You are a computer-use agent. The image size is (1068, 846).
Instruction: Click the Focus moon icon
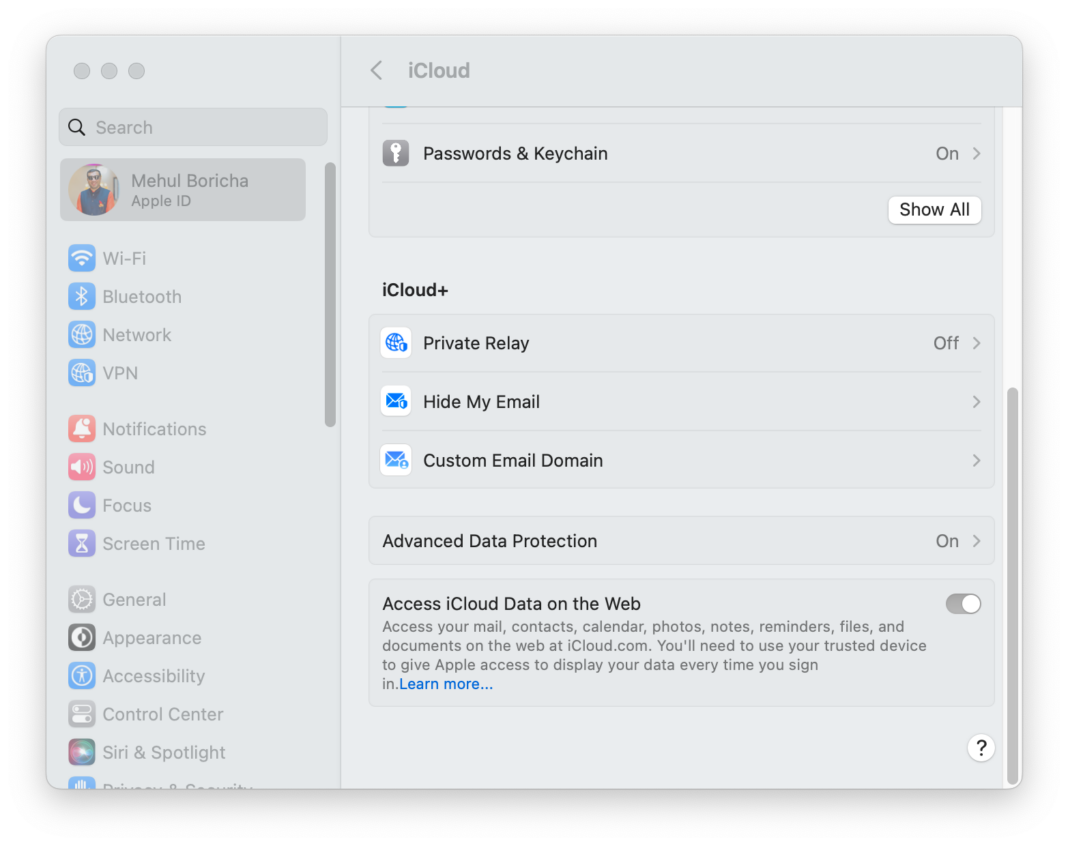pyautogui.click(x=82, y=505)
